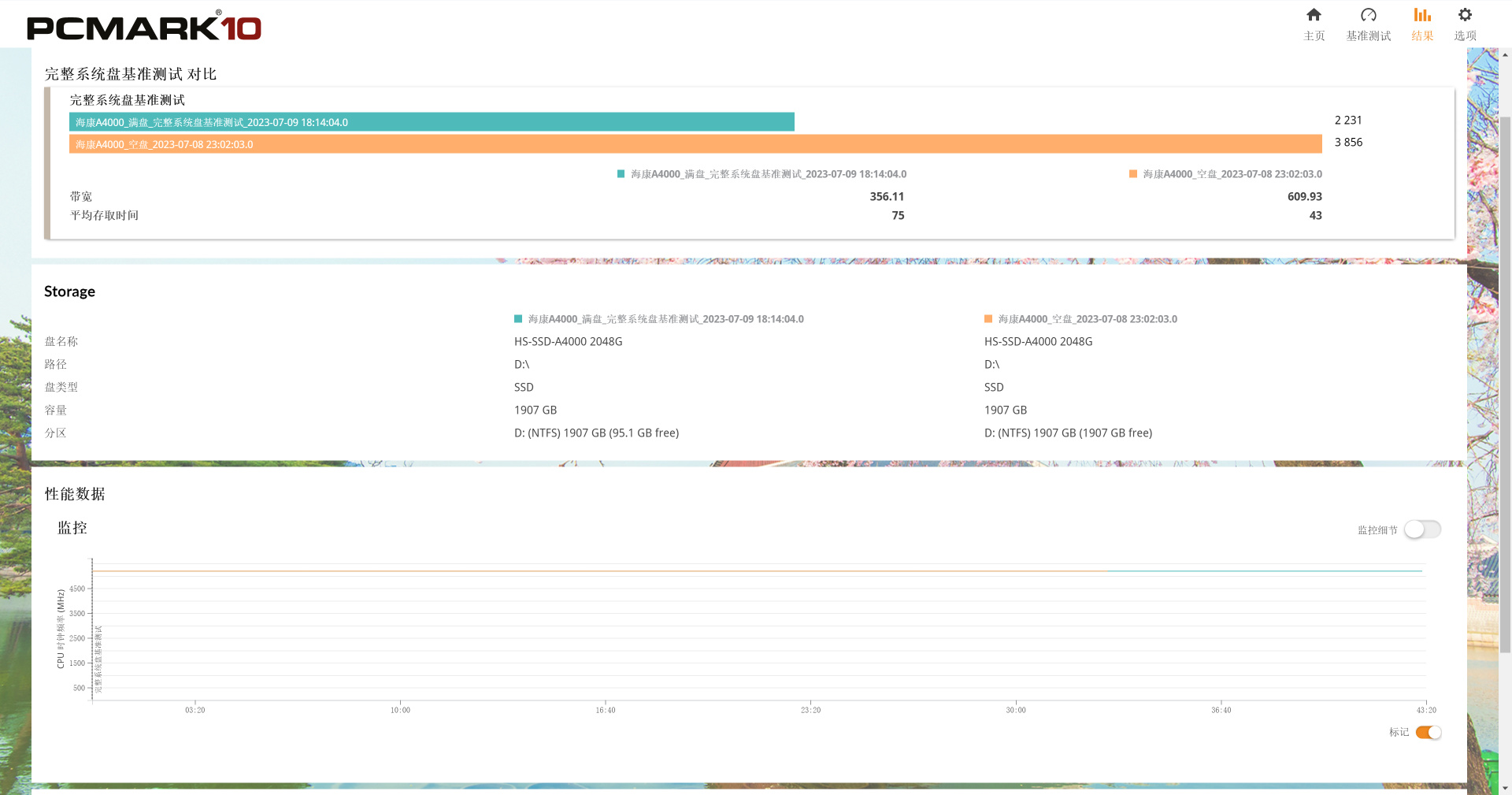Screen dimensions: 1512x795
Task: Click the 盘名称 row label
Action: click(61, 342)
